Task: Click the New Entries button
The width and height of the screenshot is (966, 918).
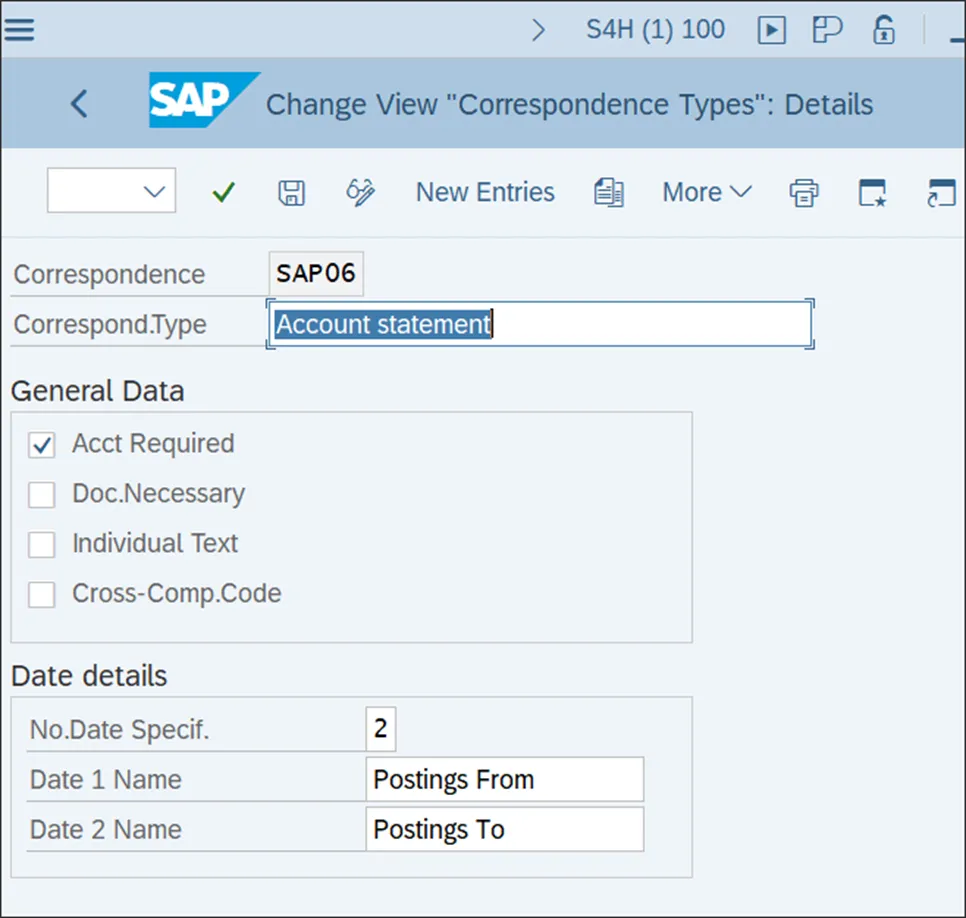Action: coord(485,192)
